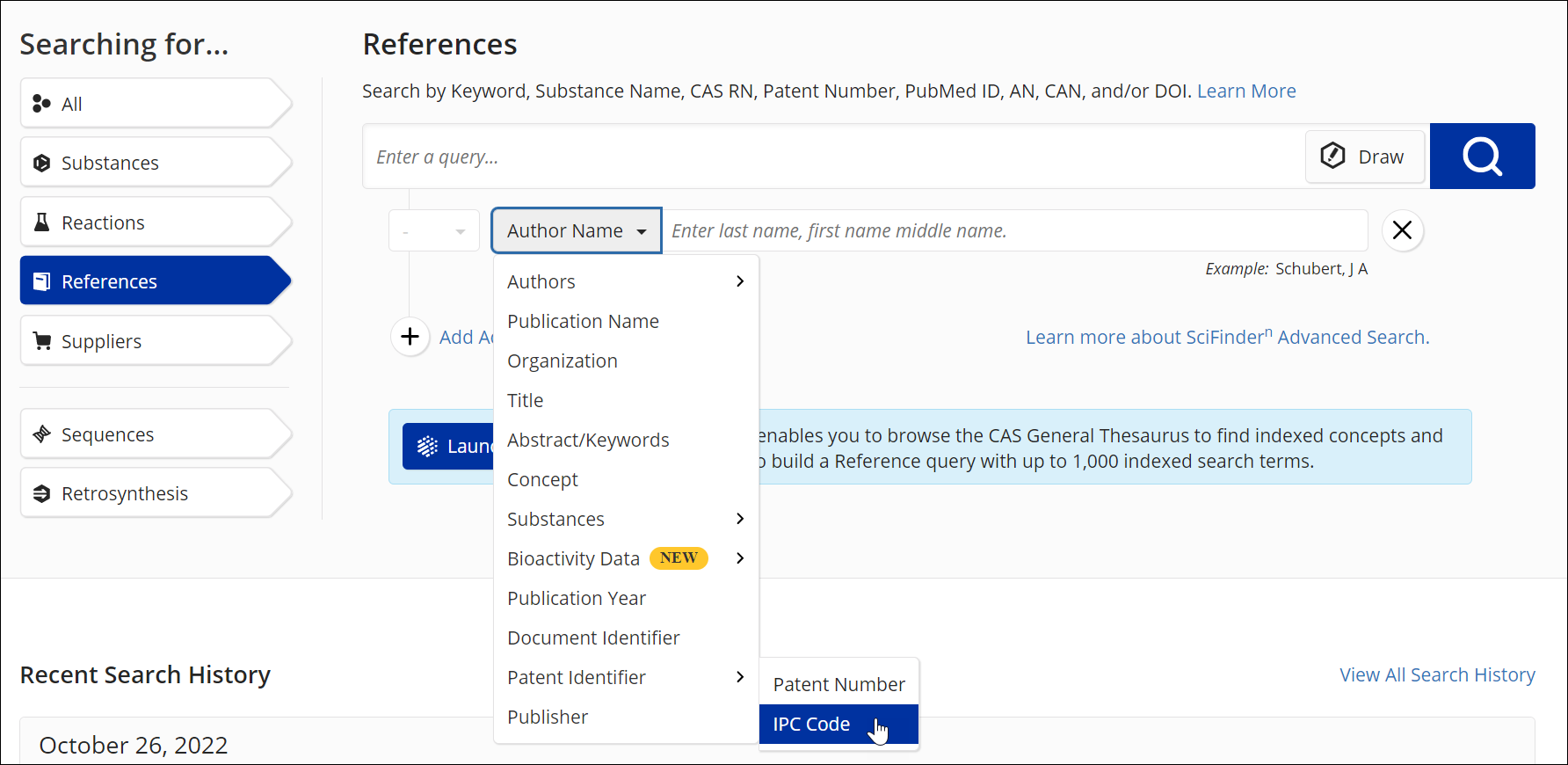Screen dimensions: 1568x765
Task: Expand the Substances submenu in dropdown
Action: (x=626, y=519)
